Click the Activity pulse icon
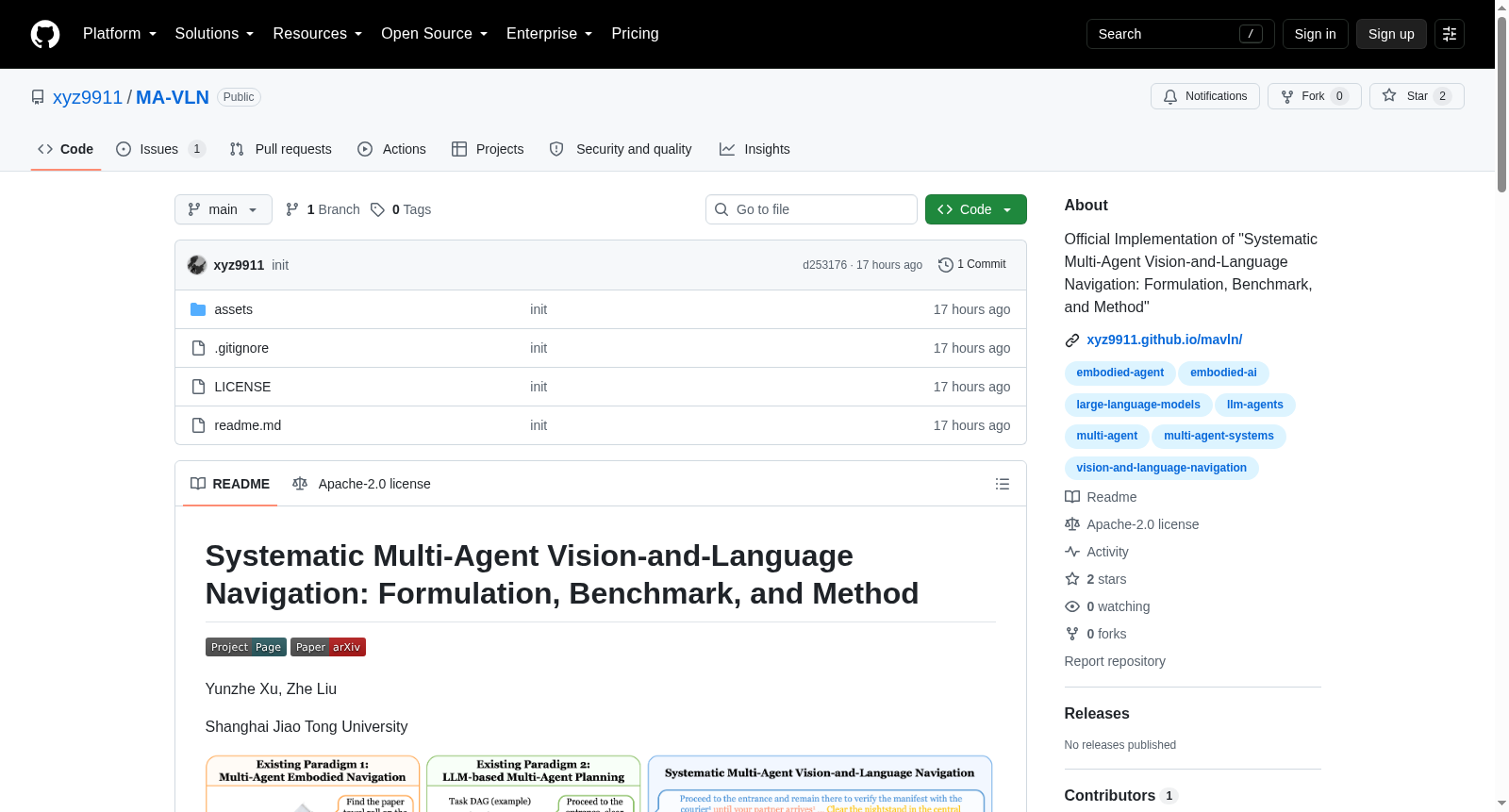1509x812 pixels. [1072, 552]
